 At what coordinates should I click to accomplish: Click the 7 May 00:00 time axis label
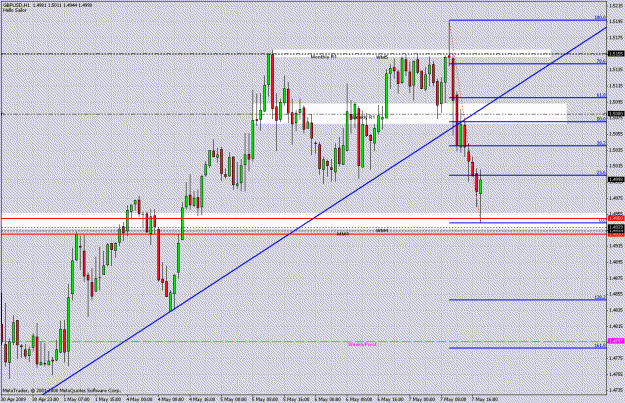pos(421,399)
